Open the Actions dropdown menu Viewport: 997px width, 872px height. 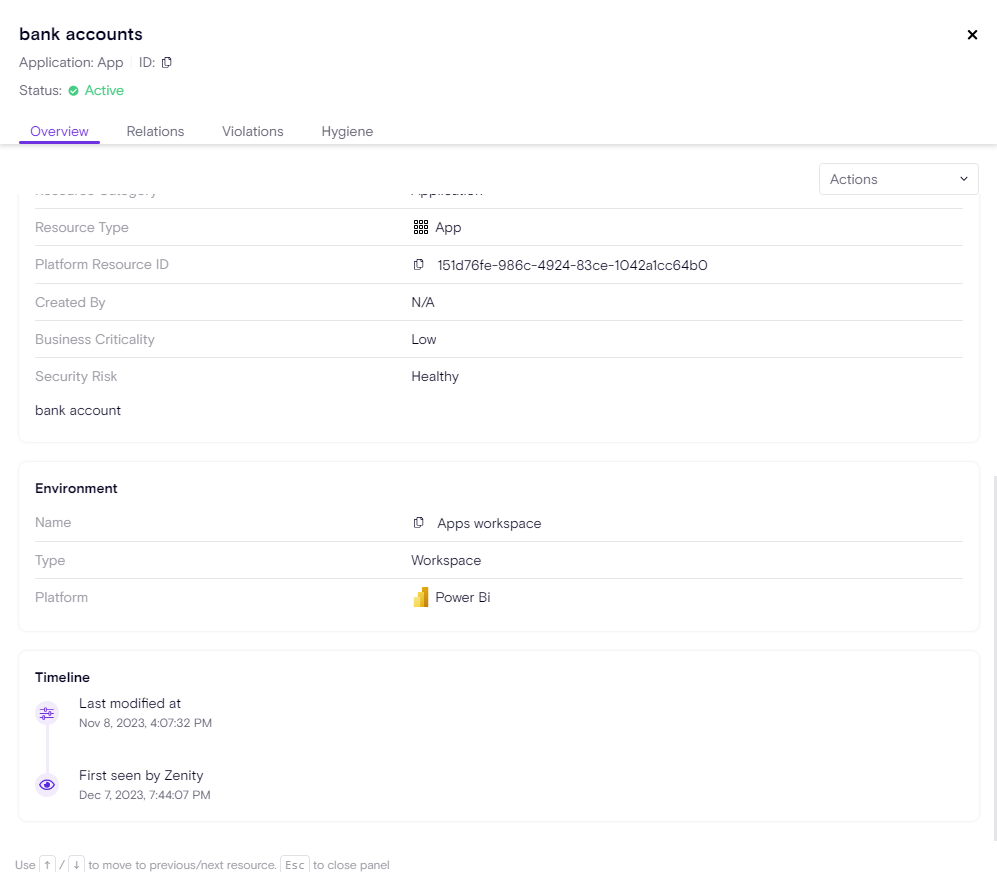click(x=898, y=179)
